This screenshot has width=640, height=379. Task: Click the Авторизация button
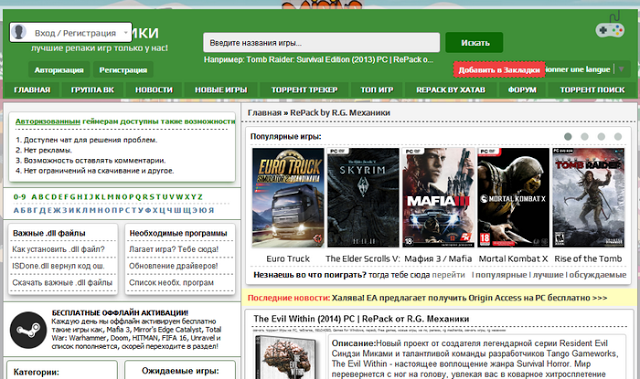pyautogui.click(x=59, y=70)
